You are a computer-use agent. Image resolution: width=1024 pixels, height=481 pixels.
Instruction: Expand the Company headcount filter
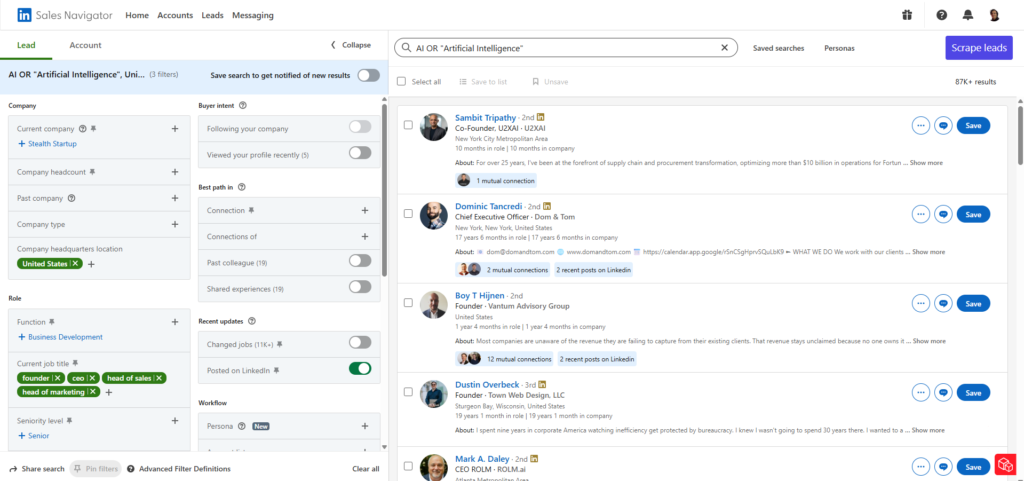point(174,172)
